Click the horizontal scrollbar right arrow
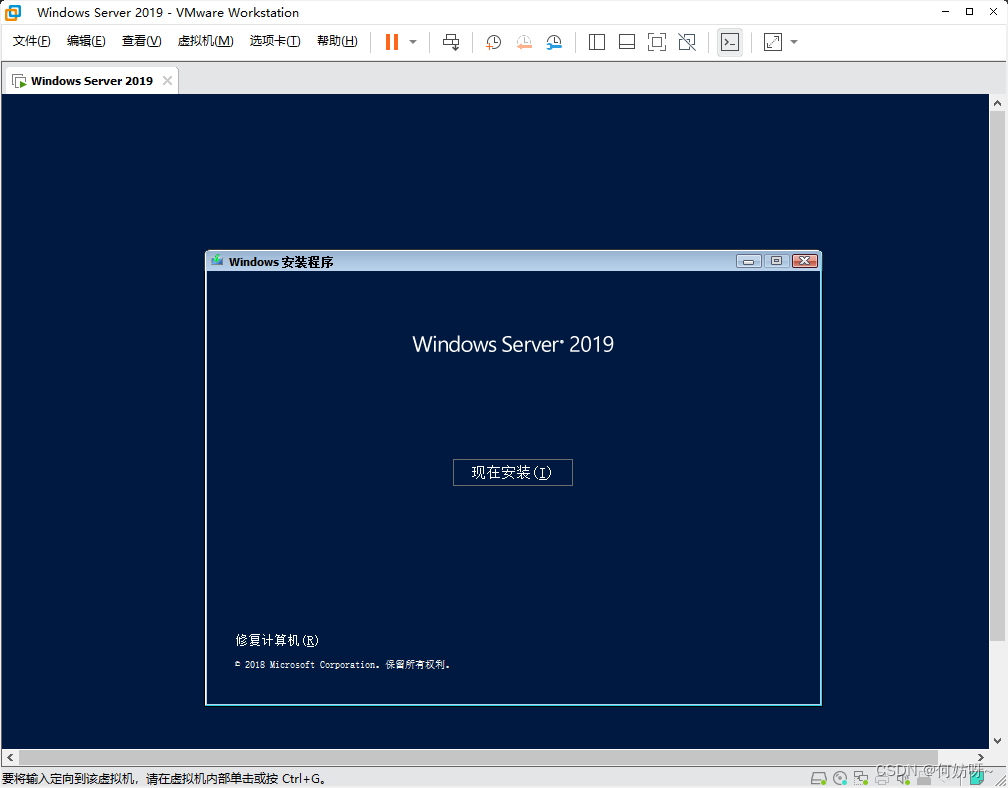Screen dimensions: 1008x788 [x=981, y=758]
